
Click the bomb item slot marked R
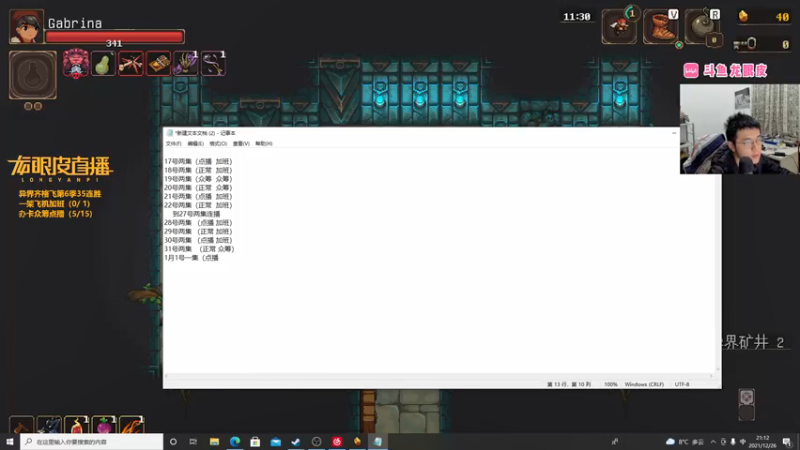pyautogui.click(x=702, y=26)
